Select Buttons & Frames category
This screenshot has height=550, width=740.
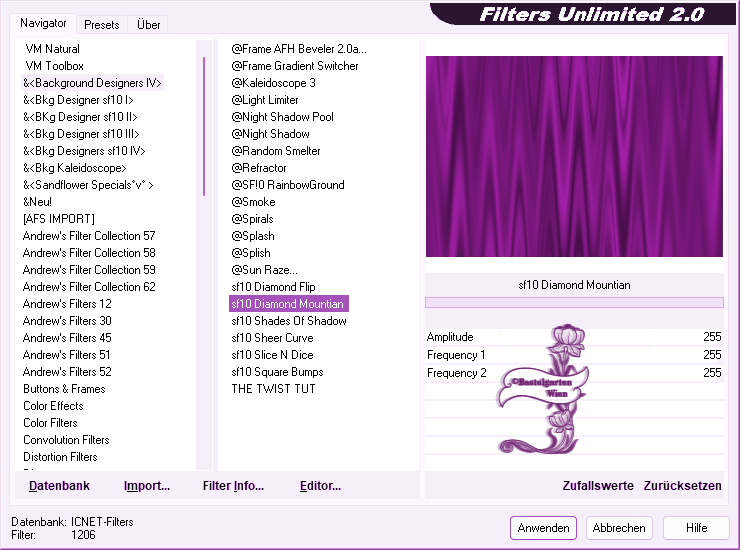(x=64, y=389)
